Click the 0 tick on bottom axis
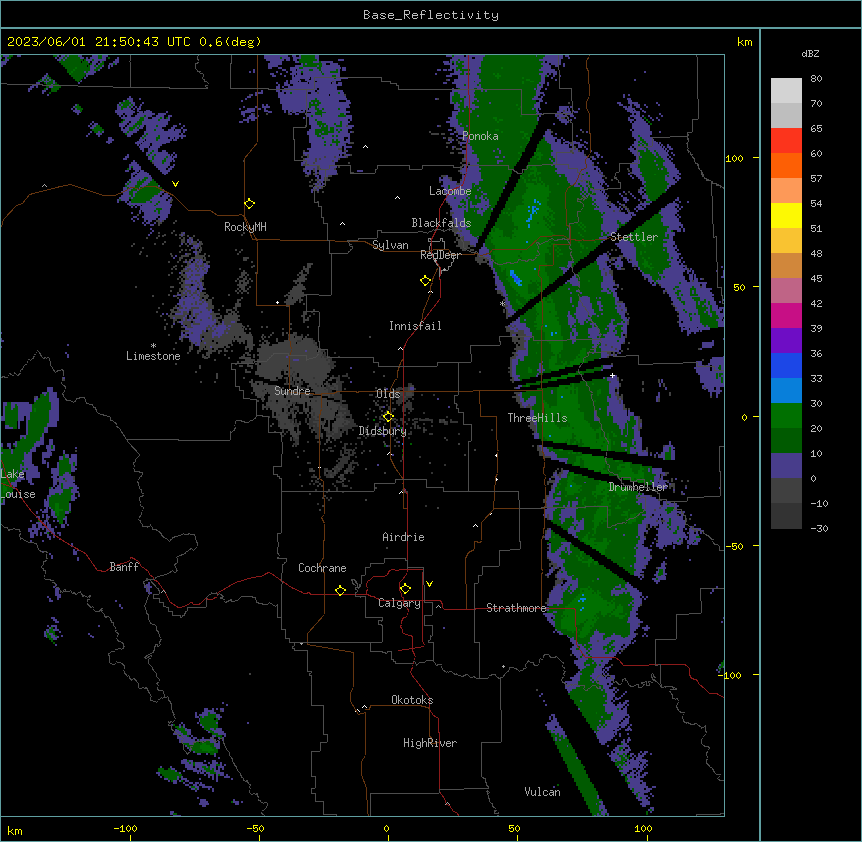862x842 pixels. point(386,828)
